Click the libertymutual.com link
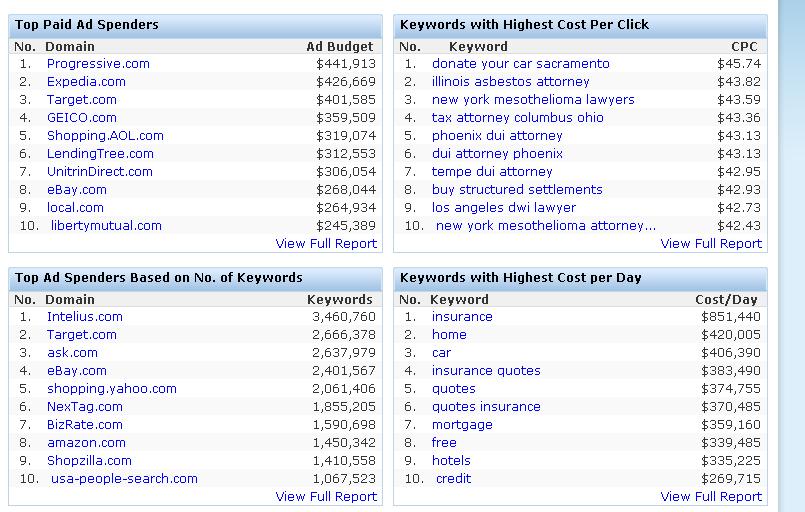The height and width of the screenshot is (512, 805). tap(106, 225)
